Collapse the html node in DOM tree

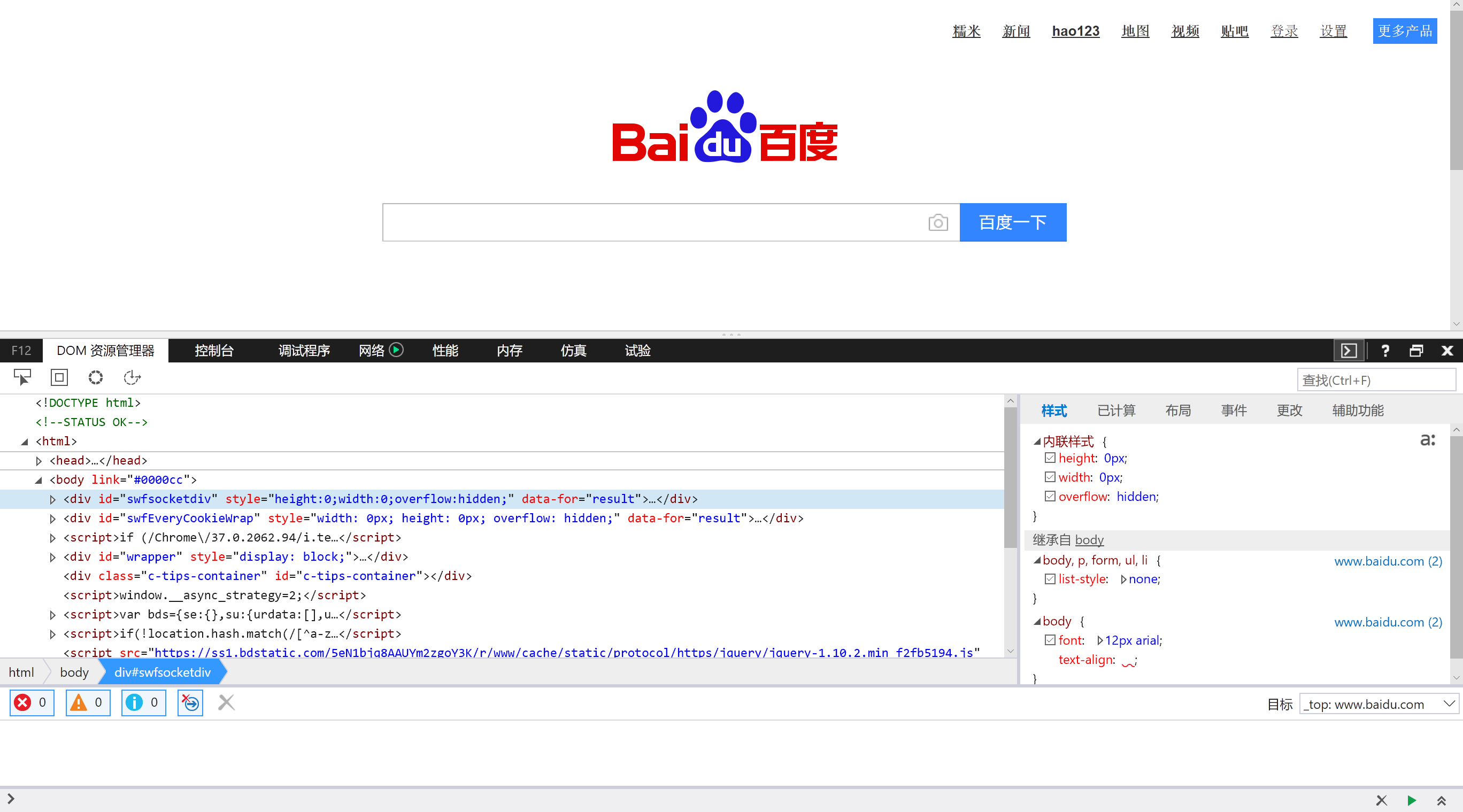click(x=25, y=441)
